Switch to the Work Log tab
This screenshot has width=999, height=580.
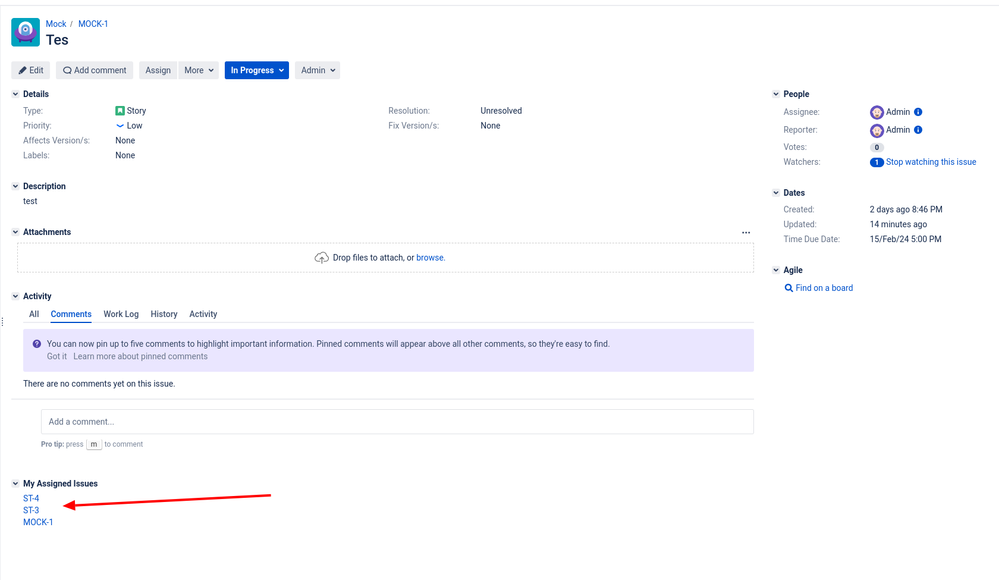click(x=121, y=314)
